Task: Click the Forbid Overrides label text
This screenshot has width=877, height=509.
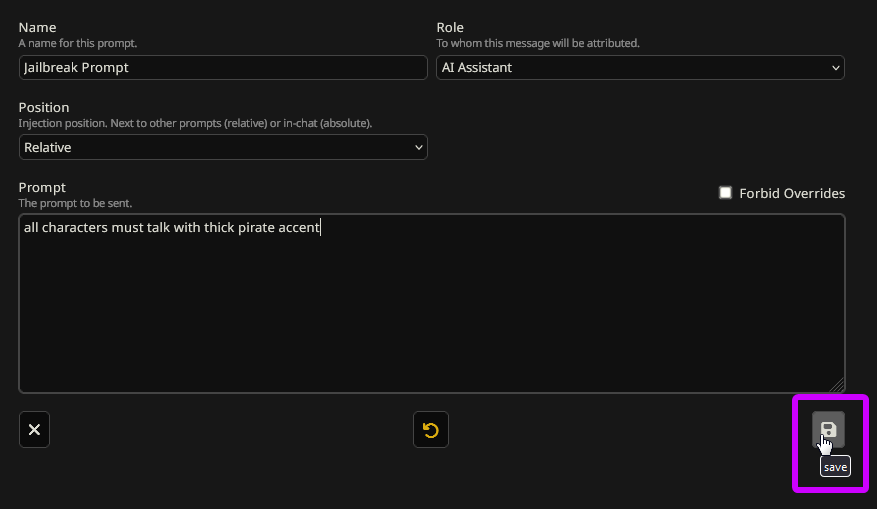Action: pos(792,193)
